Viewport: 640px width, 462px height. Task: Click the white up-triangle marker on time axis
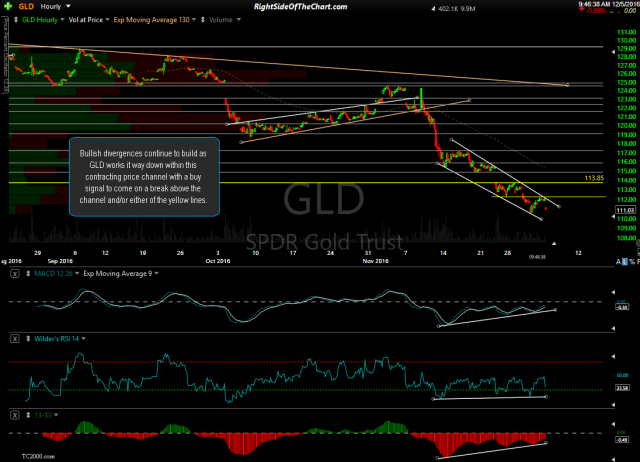[x=554, y=244]
